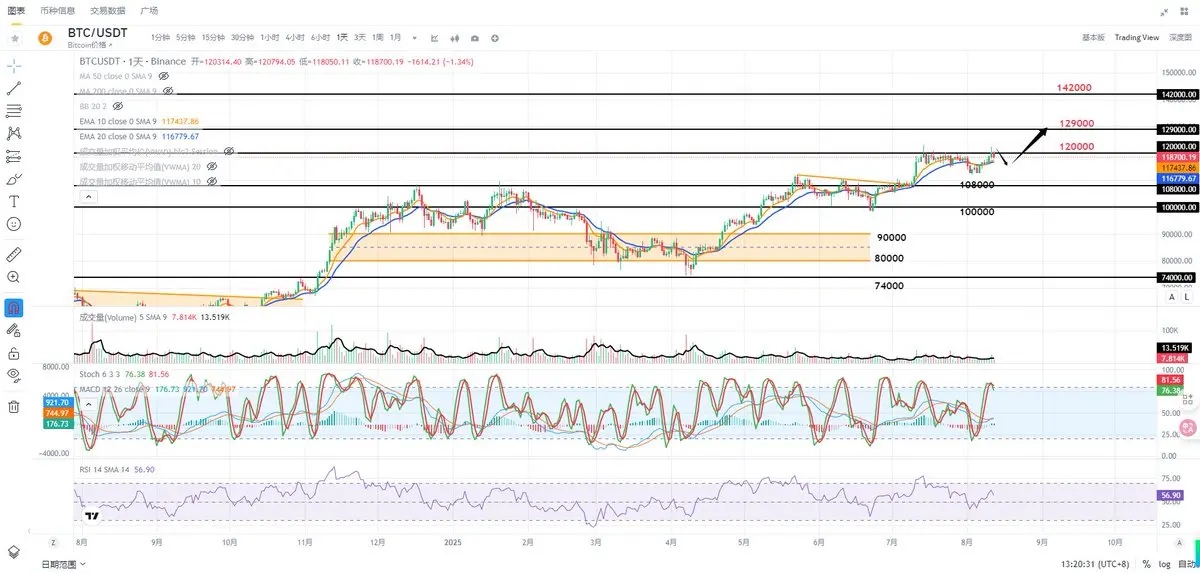Switch to the 币种信息 tab
This screenshot has height=574, width=1200.
pyautogui.click(x=57, y=10)
